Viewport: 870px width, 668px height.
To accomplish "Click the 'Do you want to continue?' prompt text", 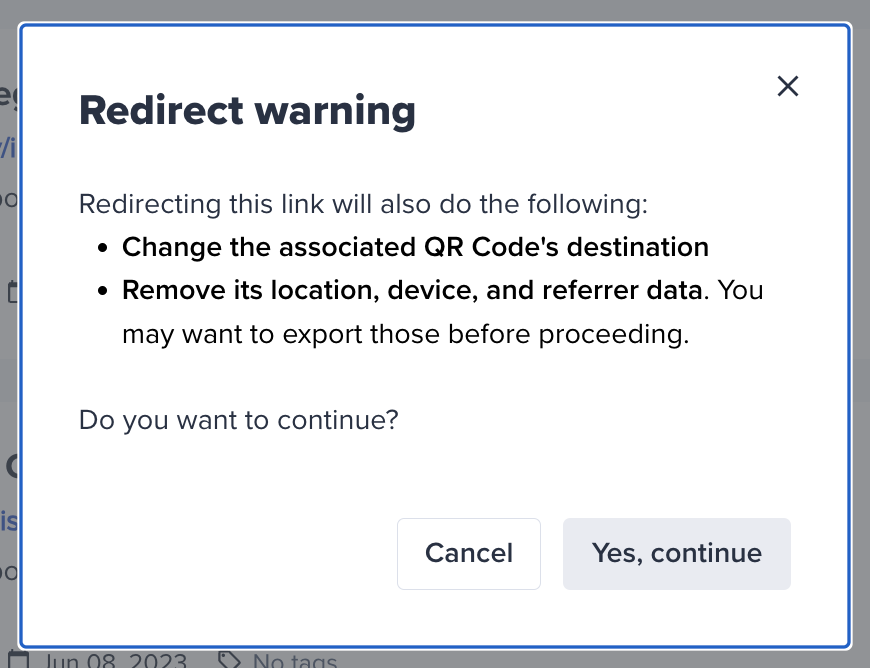I will pos(237,419).
